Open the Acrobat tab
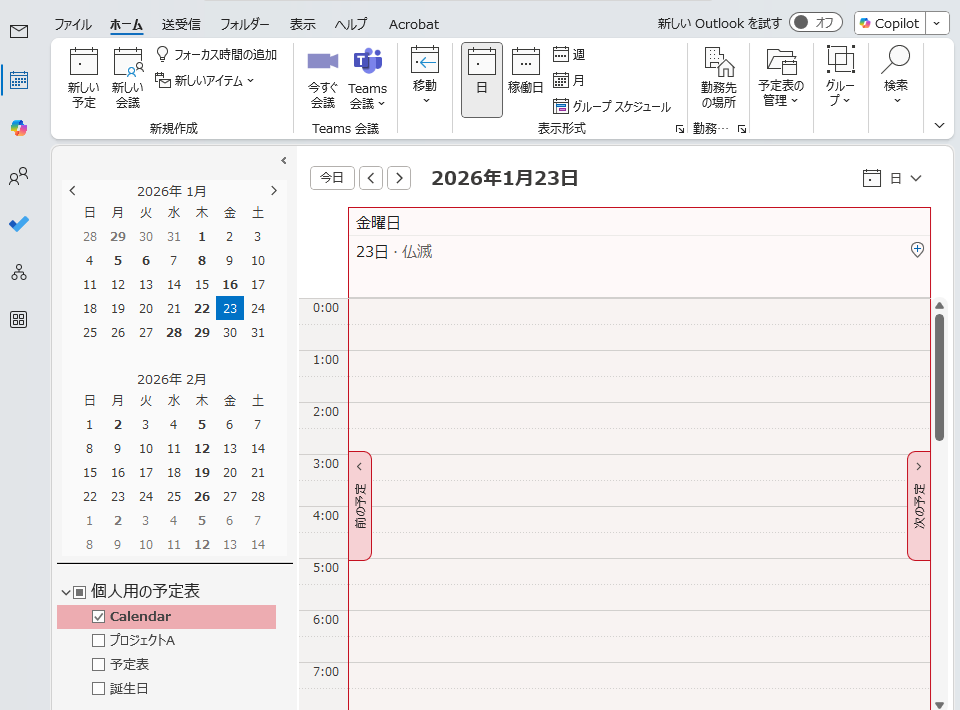Image resolution: width=960 pixels, height=710 pixels. (413, 24)
